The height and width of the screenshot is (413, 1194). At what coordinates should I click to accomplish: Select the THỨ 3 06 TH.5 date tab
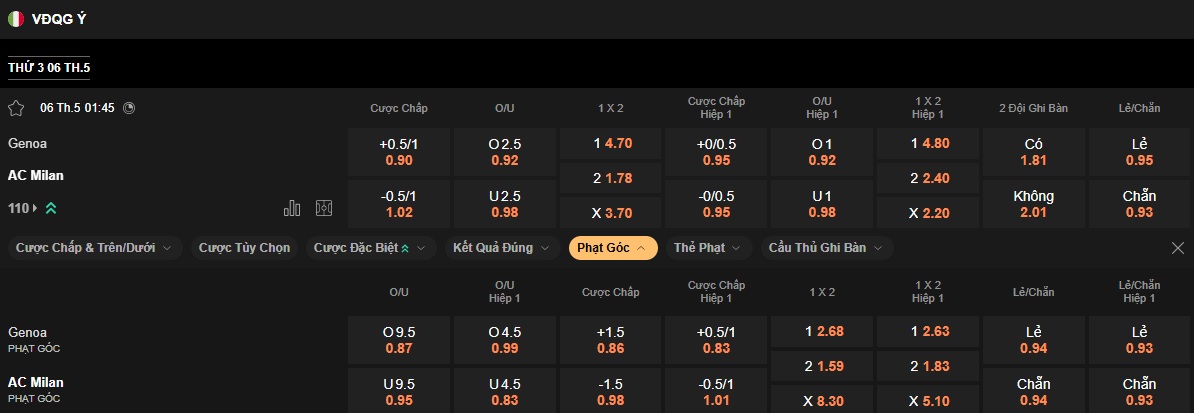click(49, 67)
